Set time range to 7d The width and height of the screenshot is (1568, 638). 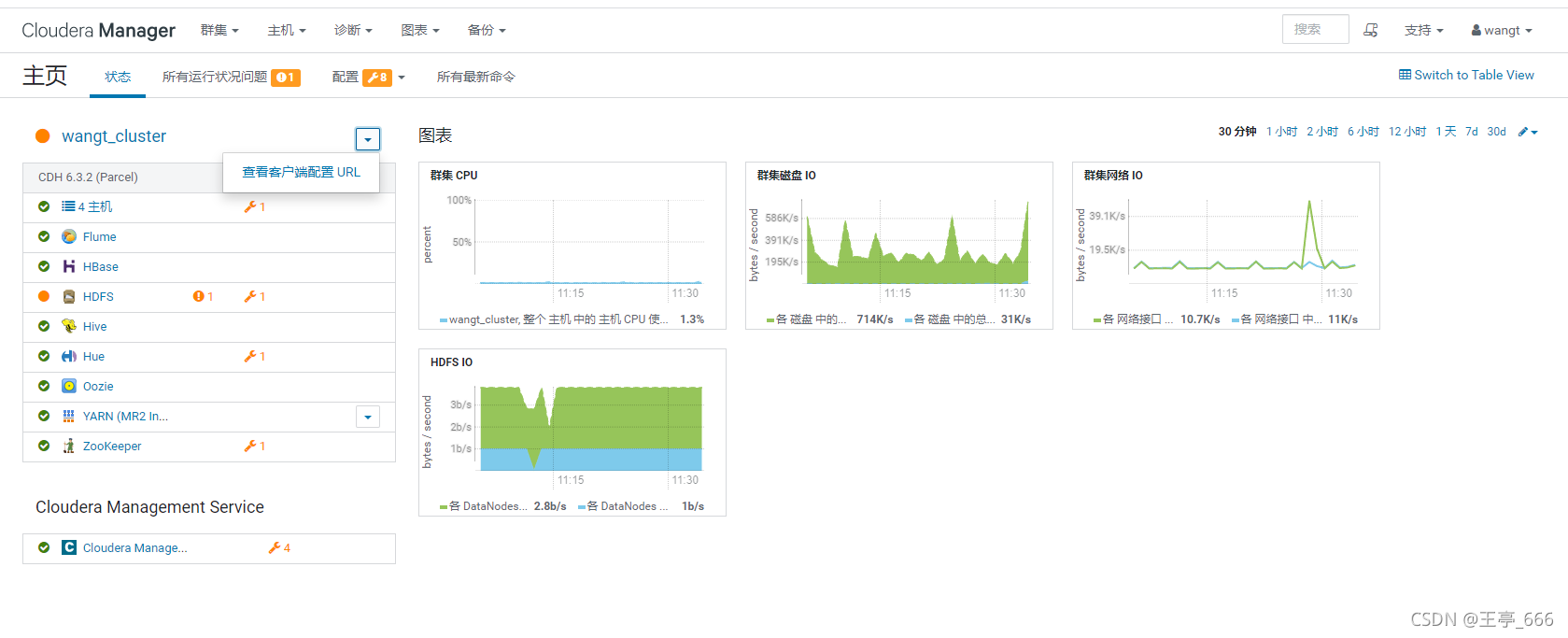pyautogui.click(x=1472, y=132)
